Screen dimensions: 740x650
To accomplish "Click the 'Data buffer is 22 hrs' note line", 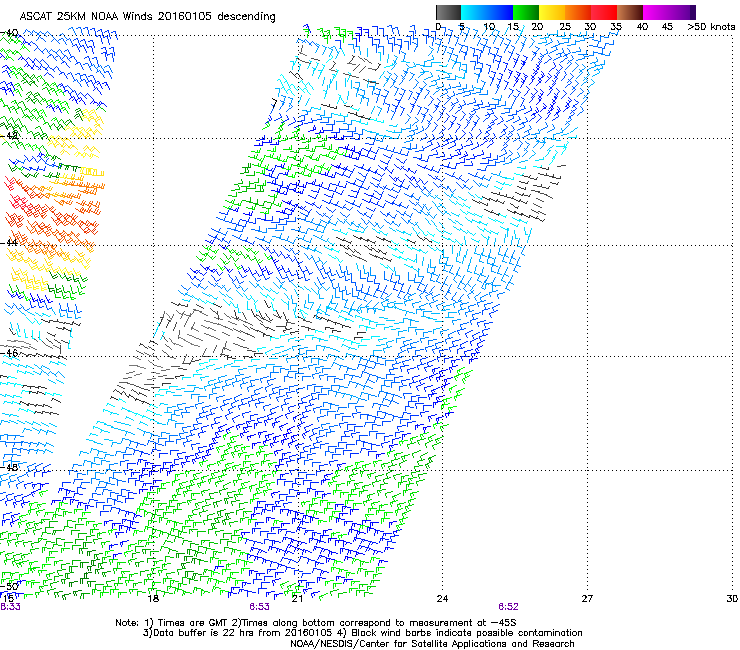I will (x=362, y=633).
